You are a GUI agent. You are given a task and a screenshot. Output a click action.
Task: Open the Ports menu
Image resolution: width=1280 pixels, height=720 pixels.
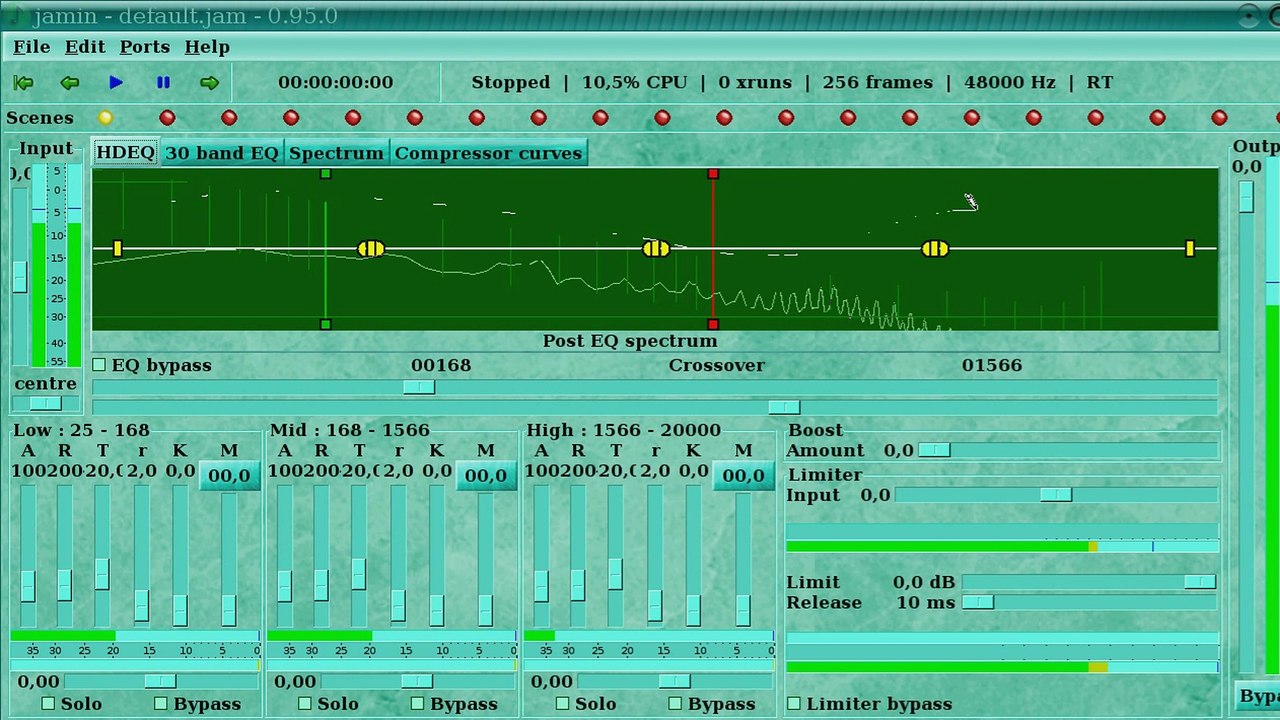pyautogui.click(x=145, y=47)
